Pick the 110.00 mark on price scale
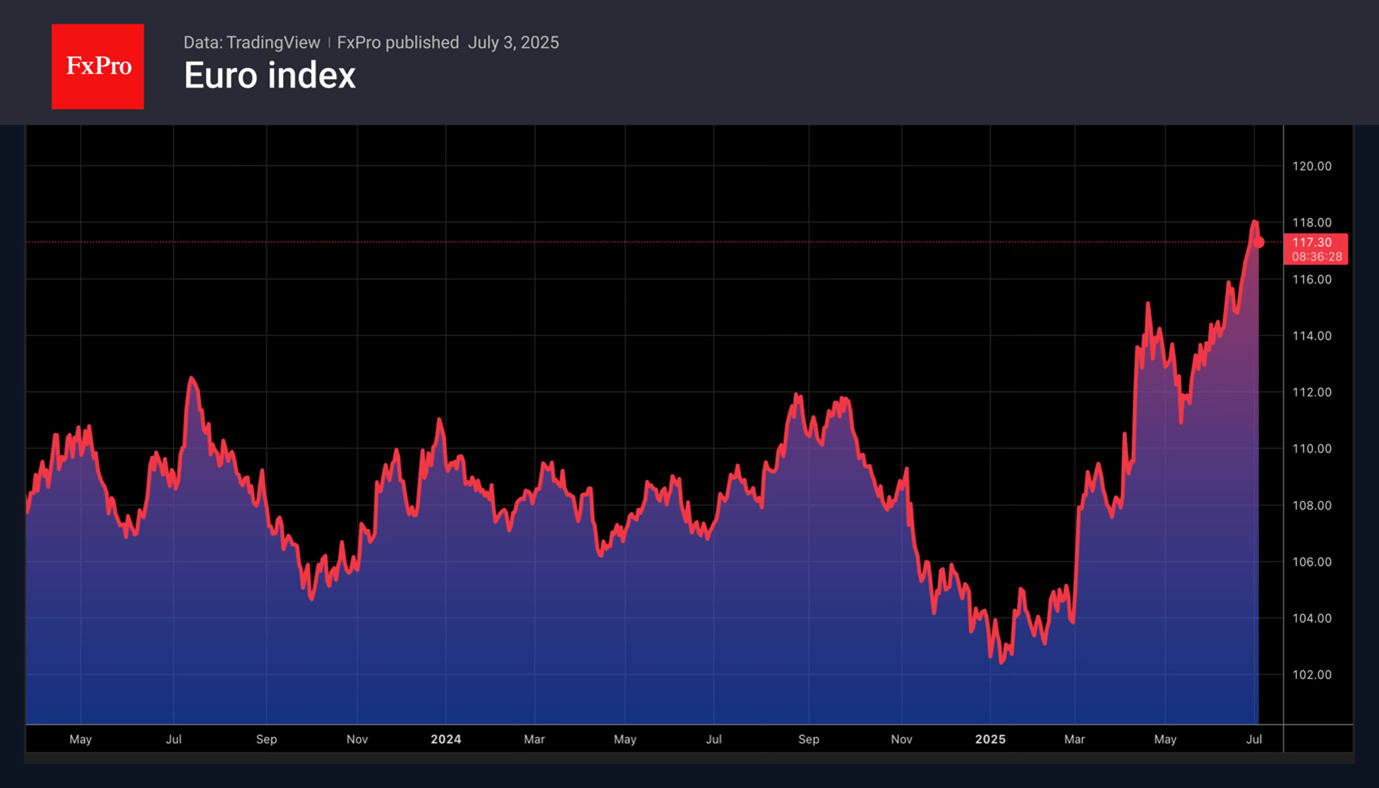 [1311, 449]
